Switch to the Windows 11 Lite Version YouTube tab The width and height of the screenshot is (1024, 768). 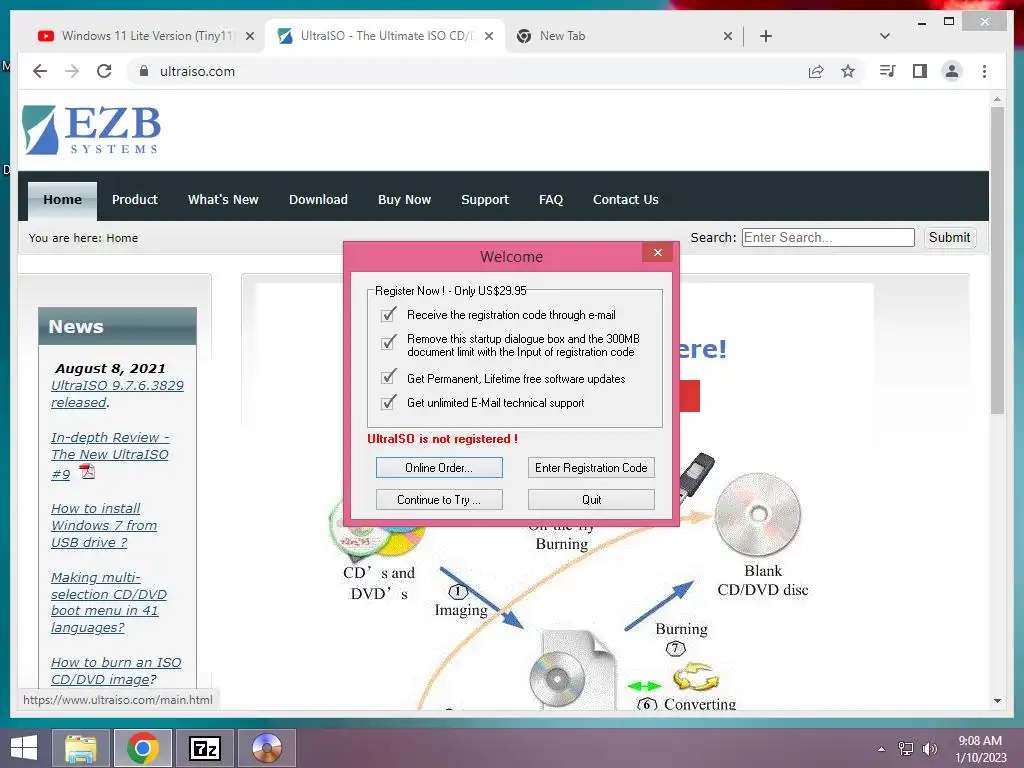[136, 36]
